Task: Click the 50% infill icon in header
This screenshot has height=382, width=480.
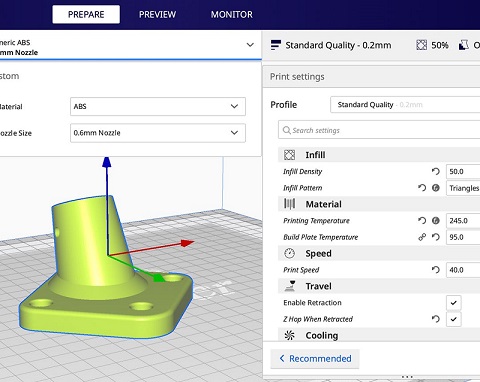Action: [421, 45]
